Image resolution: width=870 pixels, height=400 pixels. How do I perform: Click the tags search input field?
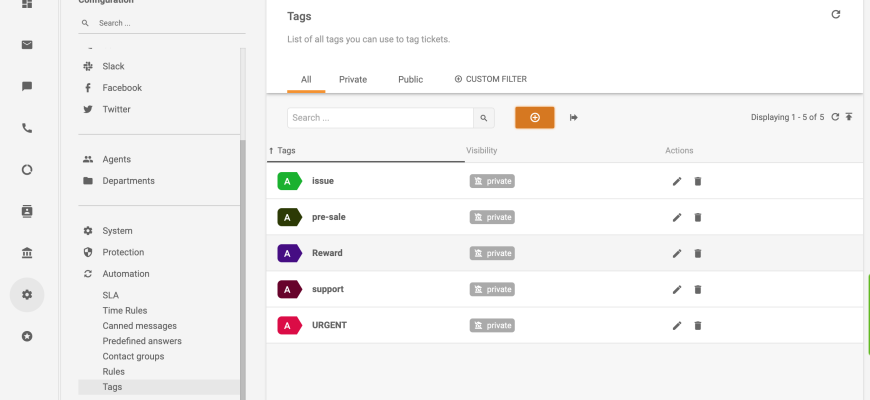pos(380,118)
